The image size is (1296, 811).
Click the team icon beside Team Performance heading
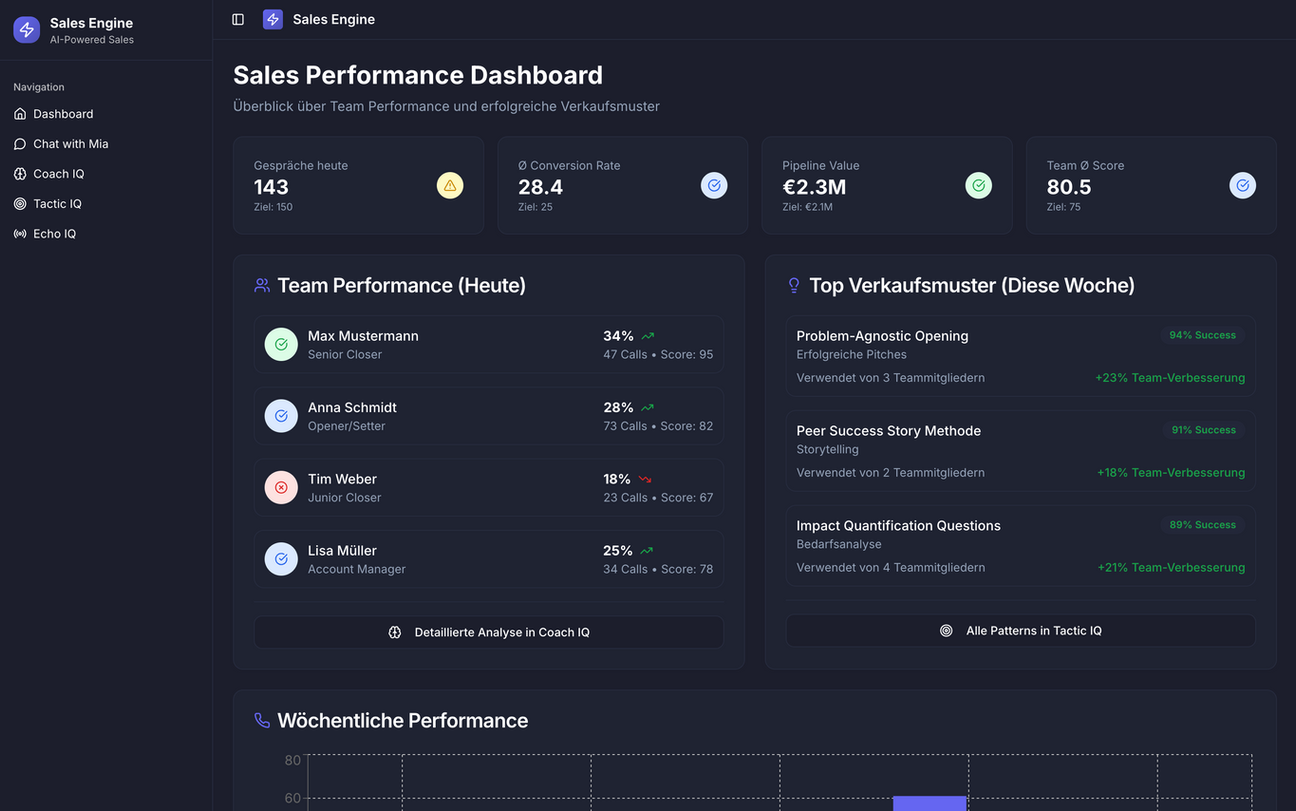coord(261,284)
